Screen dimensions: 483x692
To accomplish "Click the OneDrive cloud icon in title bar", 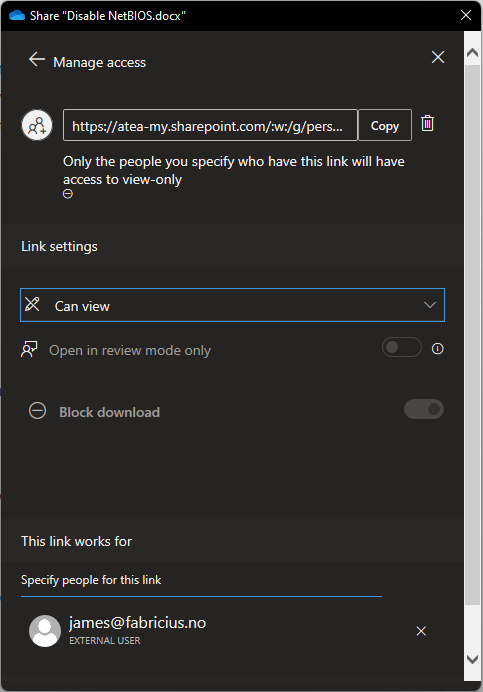I will (17, 16).
